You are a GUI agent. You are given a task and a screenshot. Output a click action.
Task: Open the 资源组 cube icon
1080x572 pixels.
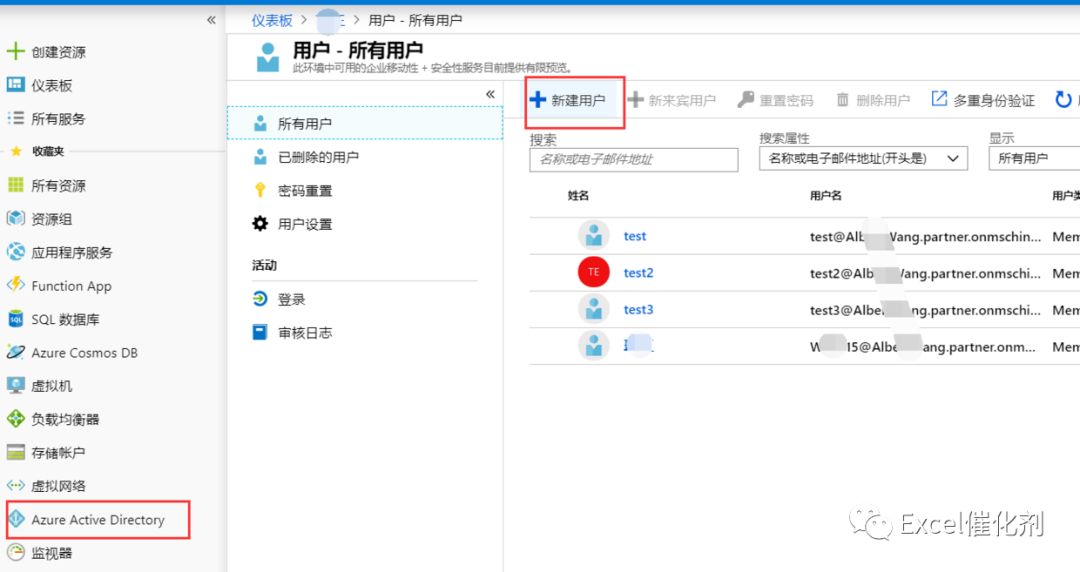coord(15,218)
